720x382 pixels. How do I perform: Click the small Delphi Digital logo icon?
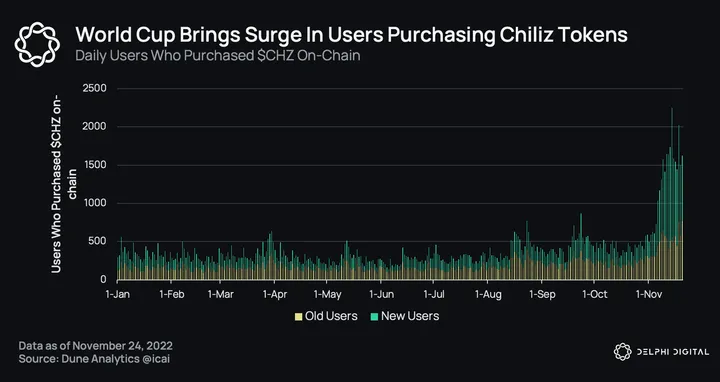623,352
